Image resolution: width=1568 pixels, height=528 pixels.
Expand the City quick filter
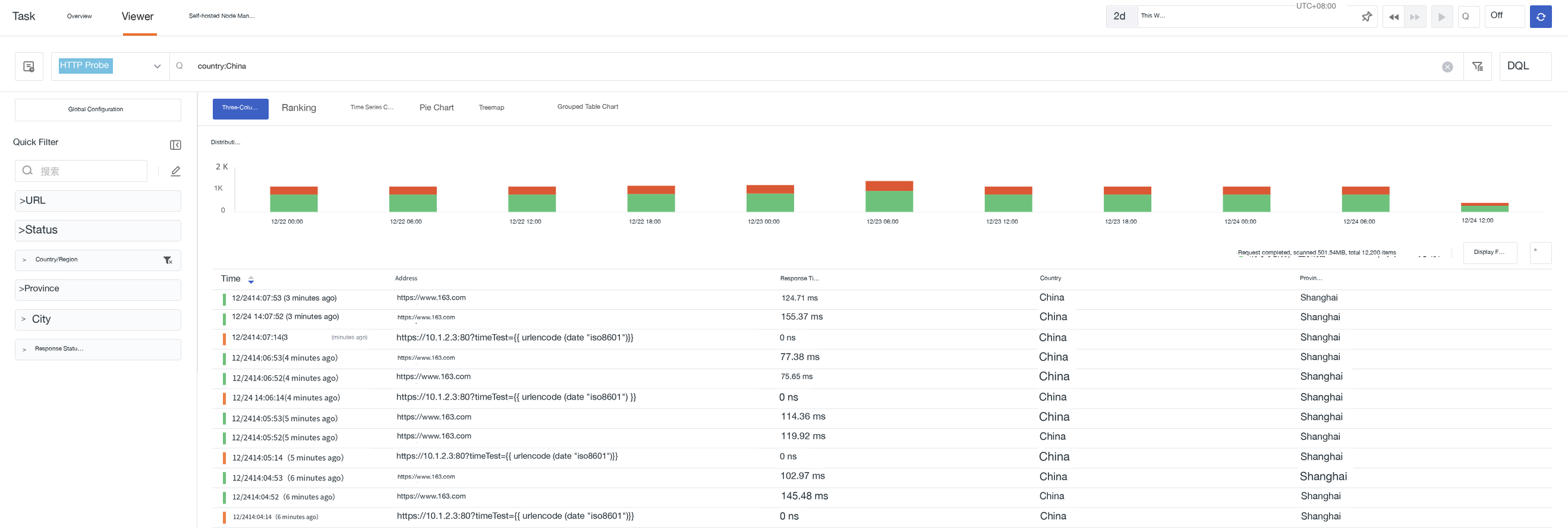click(97, 320)
